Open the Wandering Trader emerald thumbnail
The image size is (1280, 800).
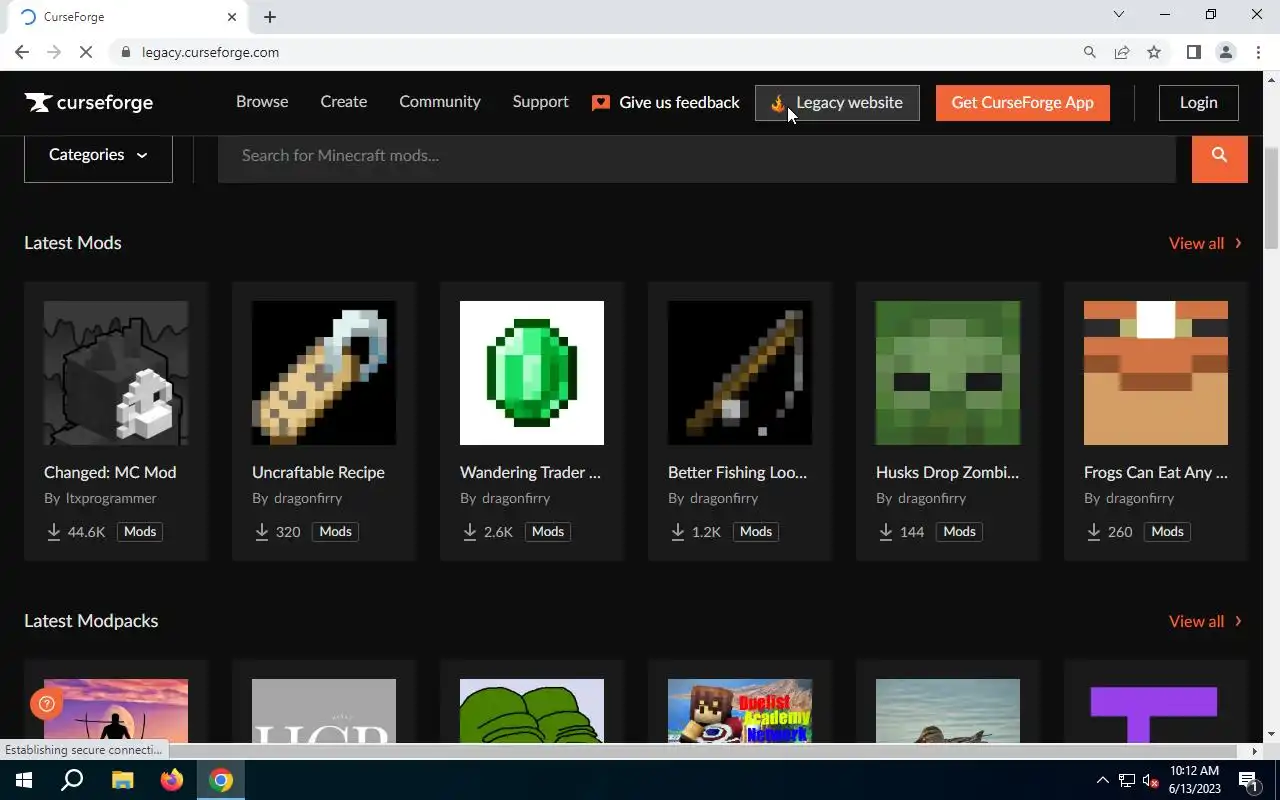click(532, 373)
